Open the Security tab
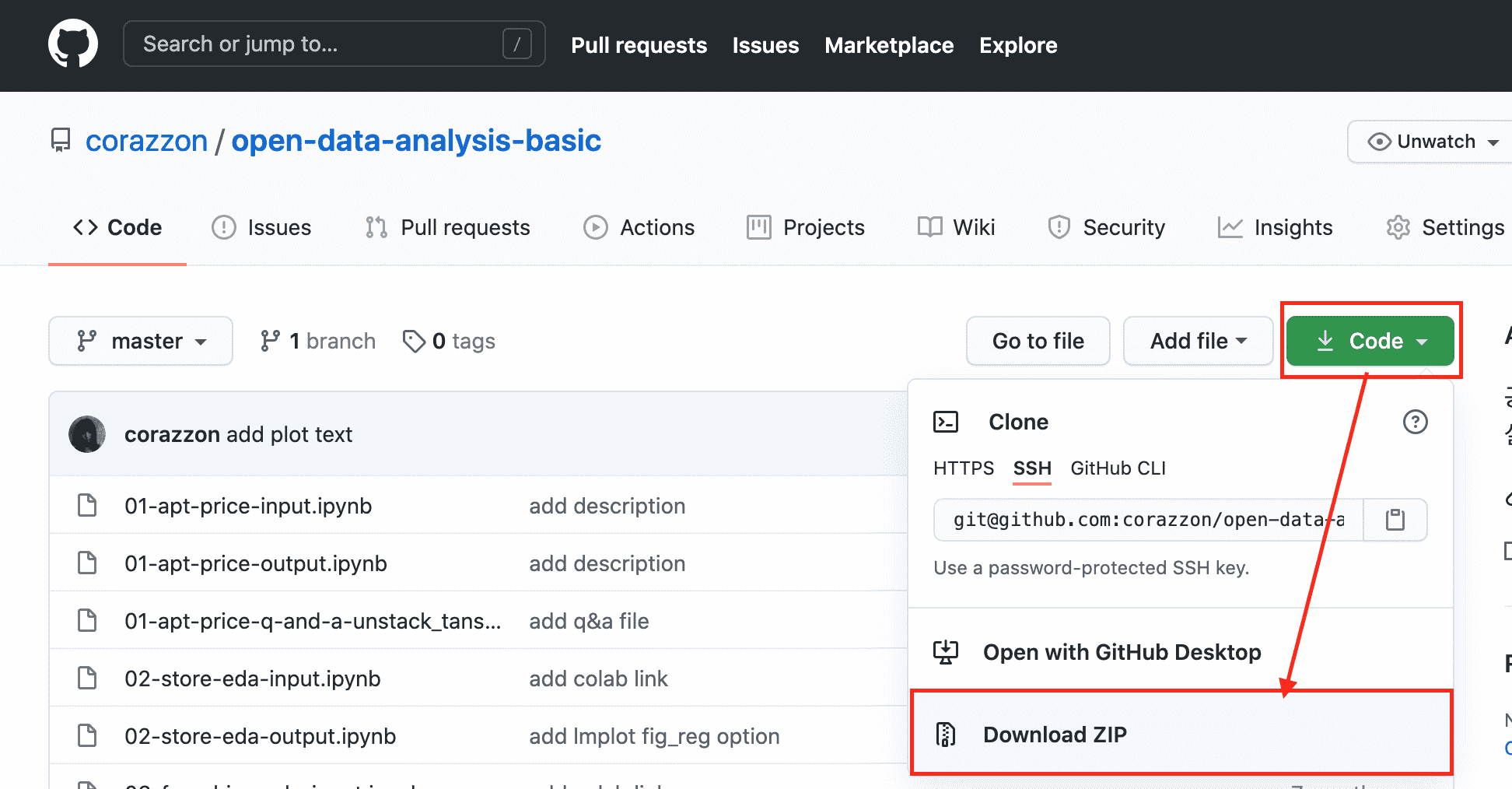 tap(1106, 227)
